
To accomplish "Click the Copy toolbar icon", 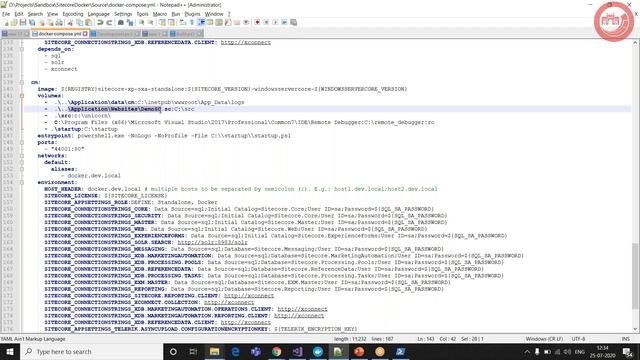I will (x=80, y=22).
